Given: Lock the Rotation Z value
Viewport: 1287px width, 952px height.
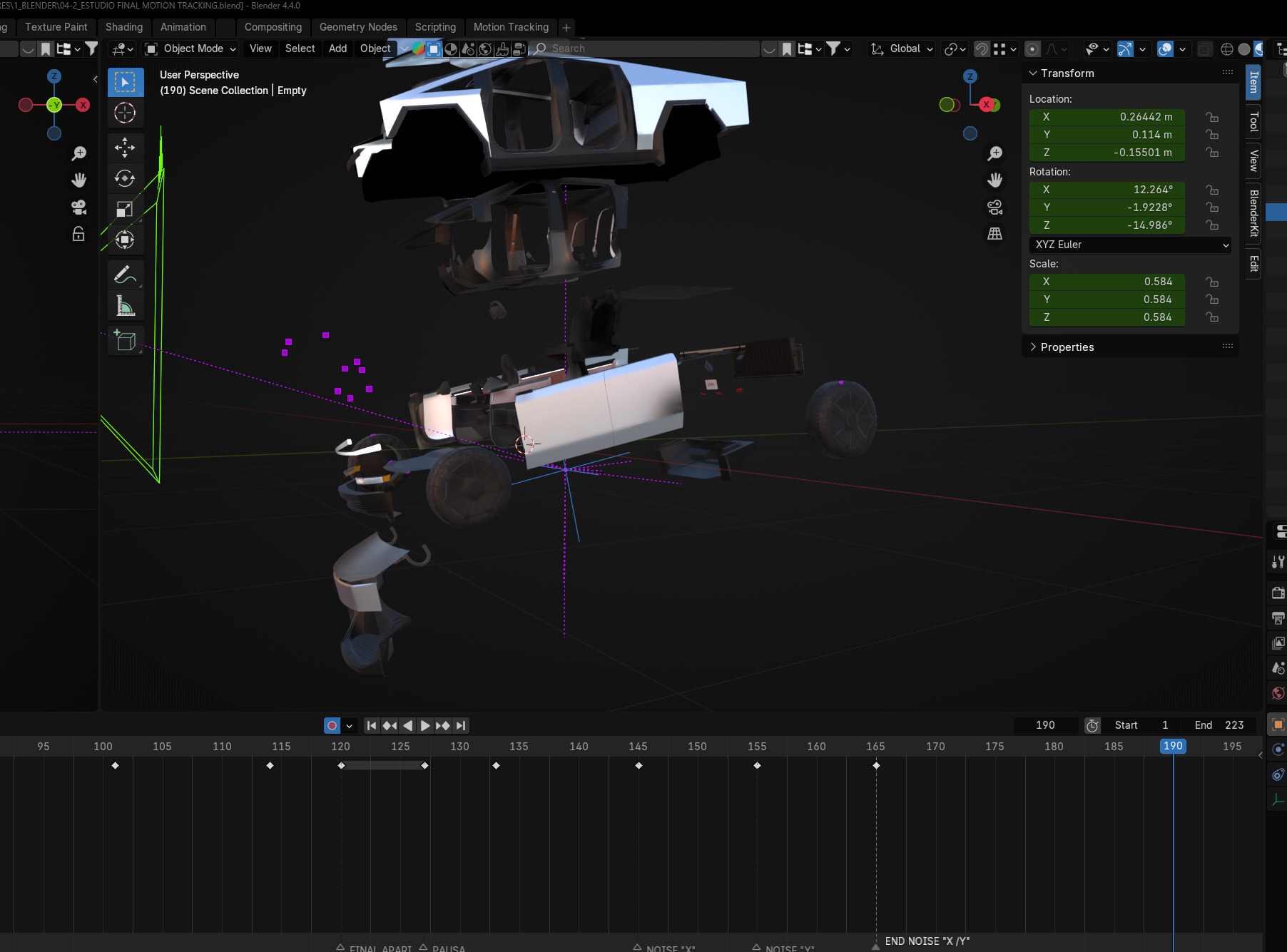Looking at the screenshot, I should tap(1212, 225).
